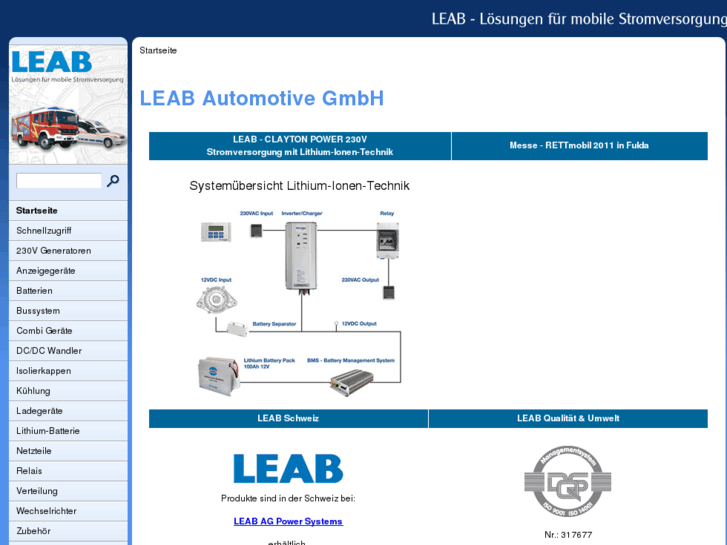The width and height of the screenshot is (727, 545).
Task: Open LEAB - CLAYTON POWER 230V header
Action: [x=300, y=146]
